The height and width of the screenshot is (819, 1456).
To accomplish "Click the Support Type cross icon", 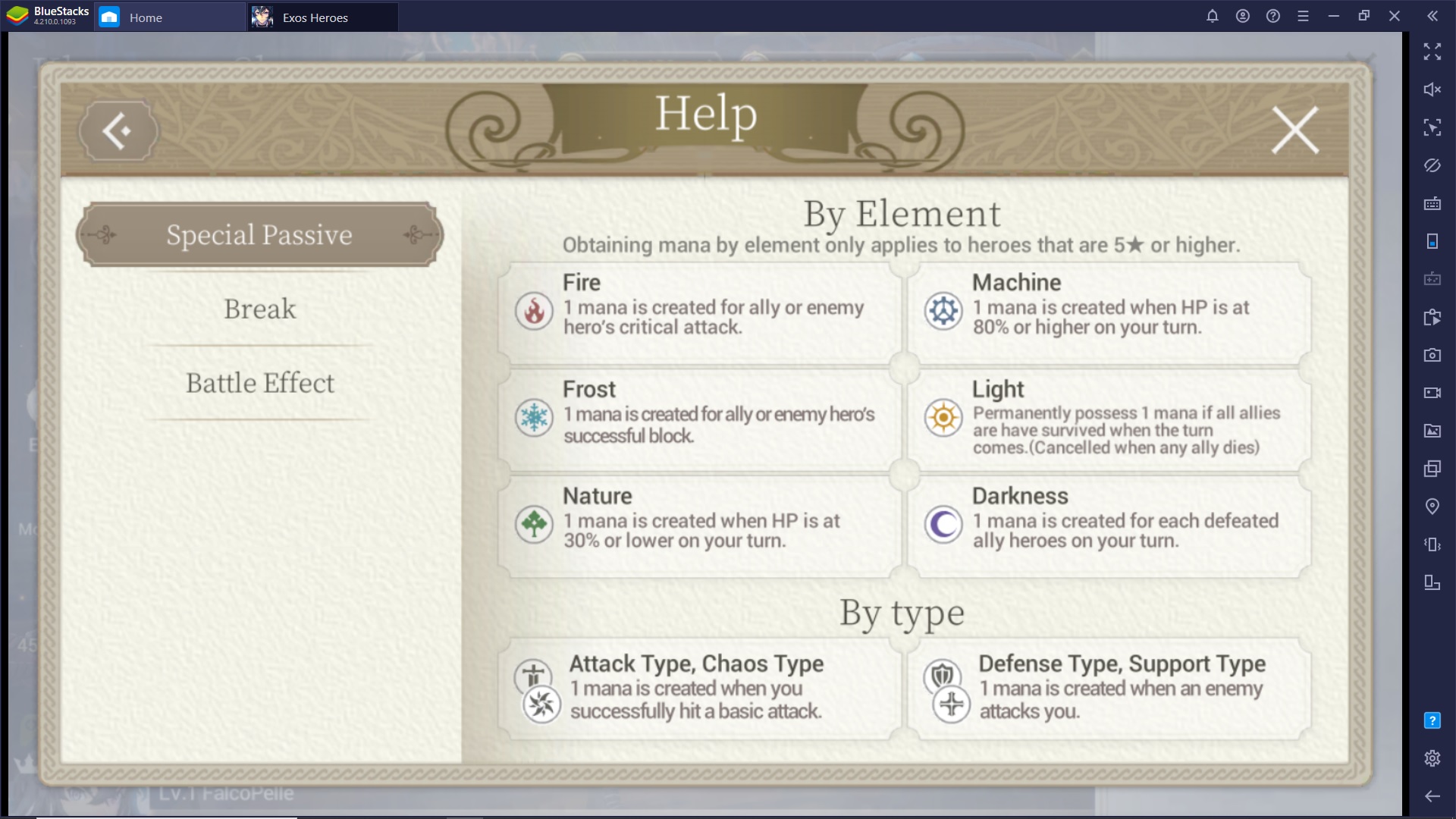I will 952,704.
